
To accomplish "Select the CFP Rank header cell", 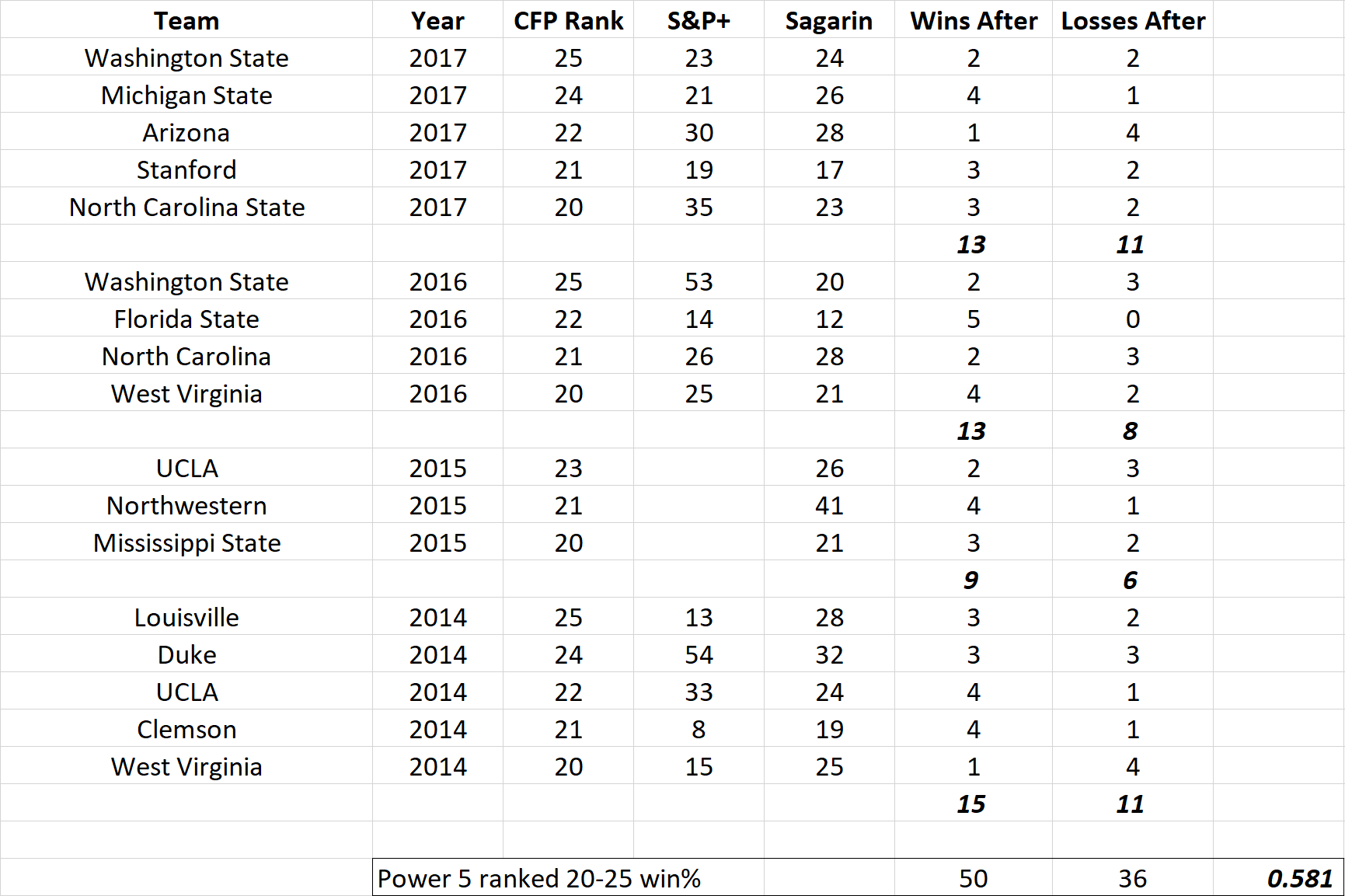I will coord(568,19).
